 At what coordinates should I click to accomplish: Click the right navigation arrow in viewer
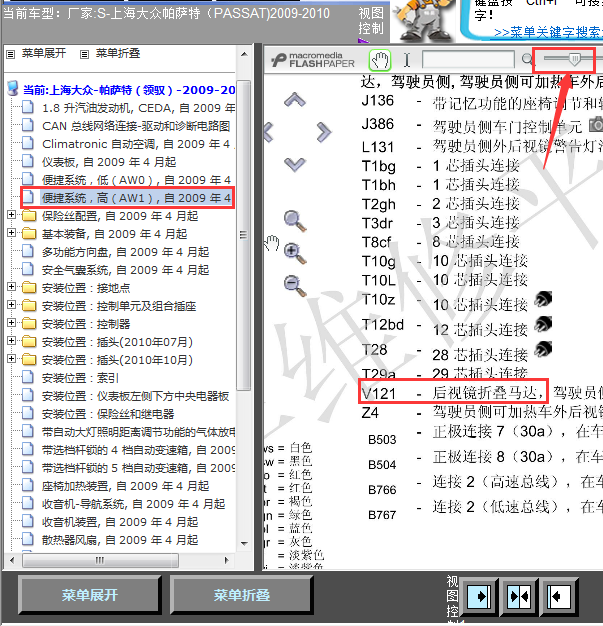tap(323, 132)
